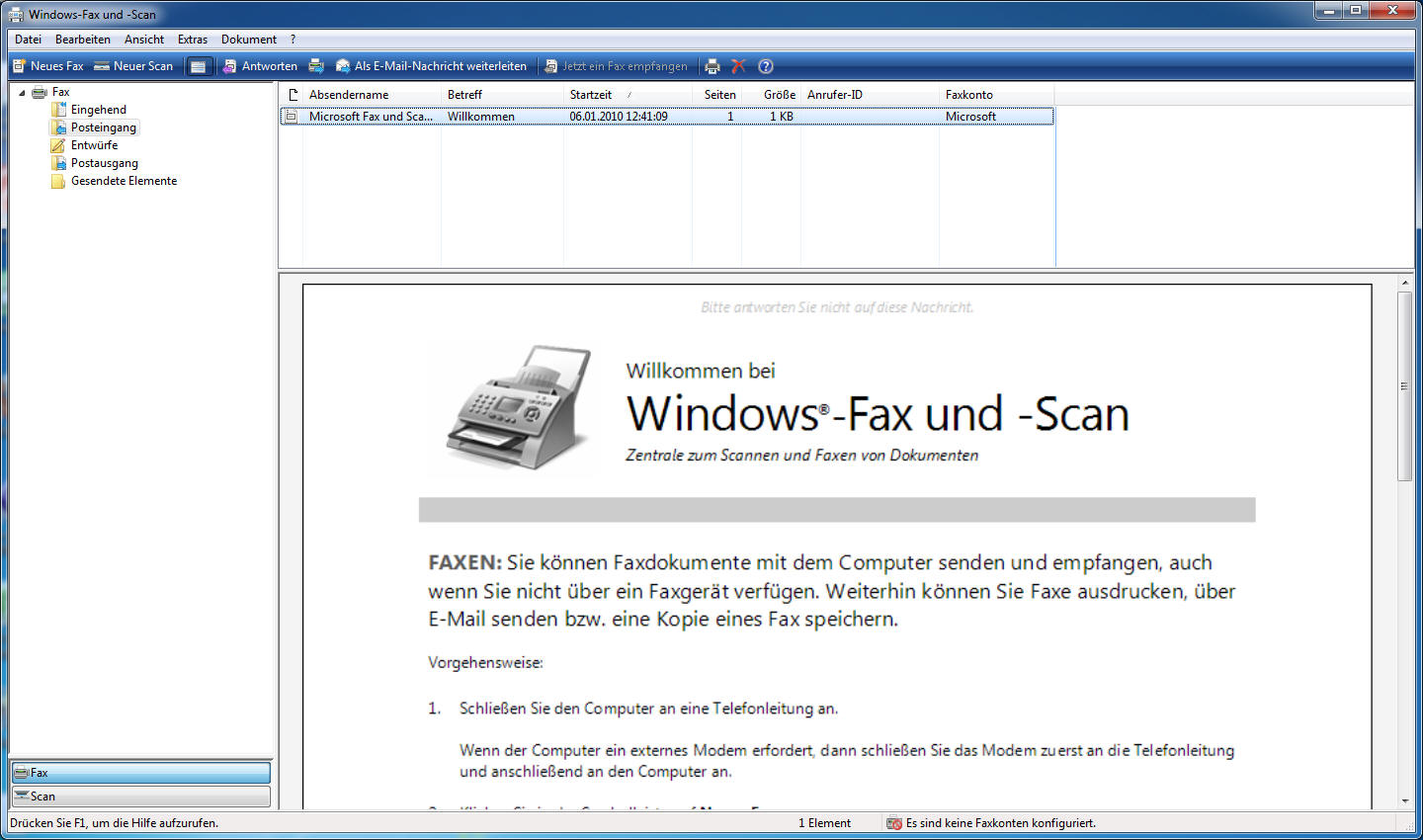Click the red X delete icon
This screenshot has height=840, width=1423.
[738, 66]
